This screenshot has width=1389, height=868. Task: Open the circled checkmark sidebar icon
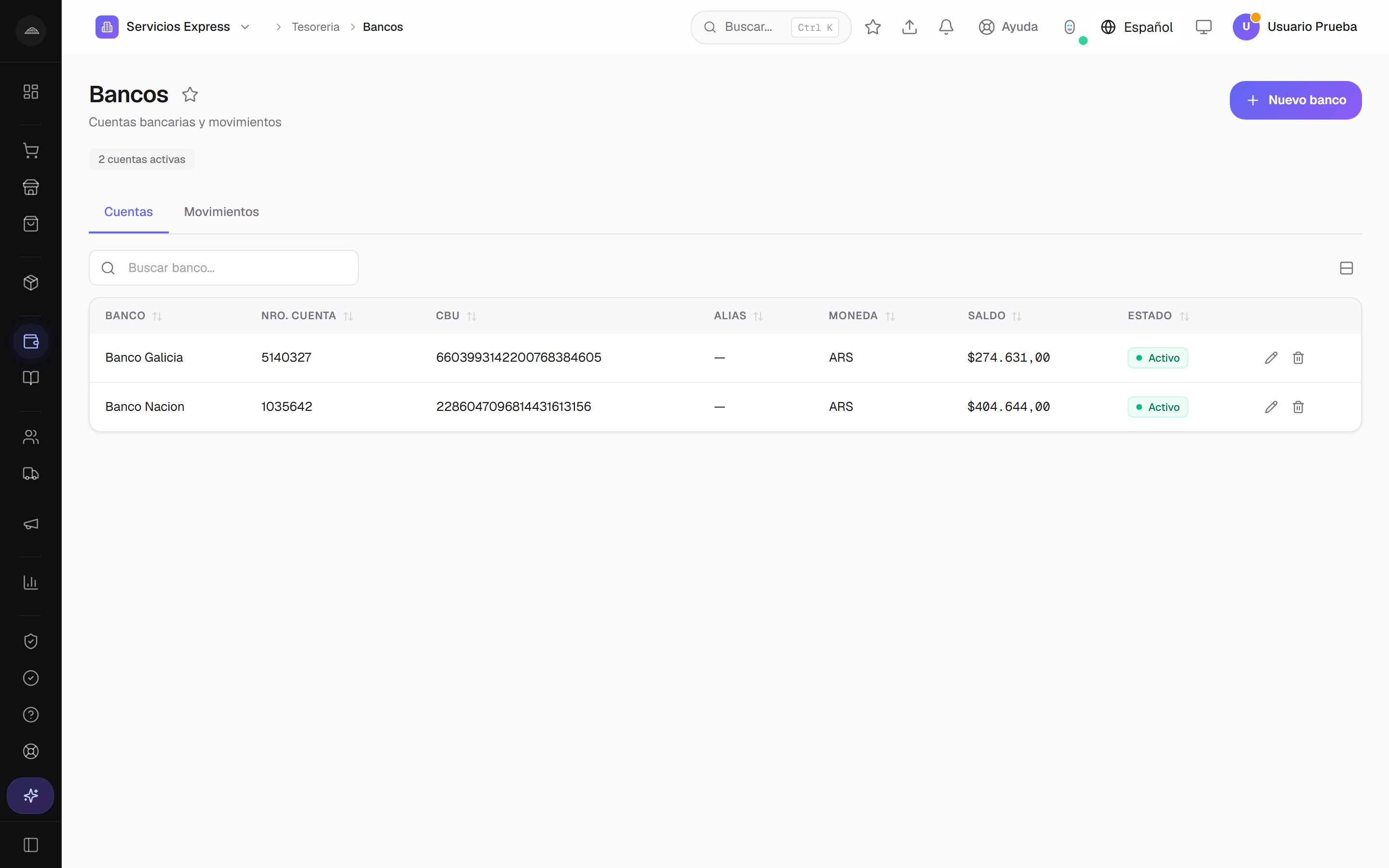[30, 678]
